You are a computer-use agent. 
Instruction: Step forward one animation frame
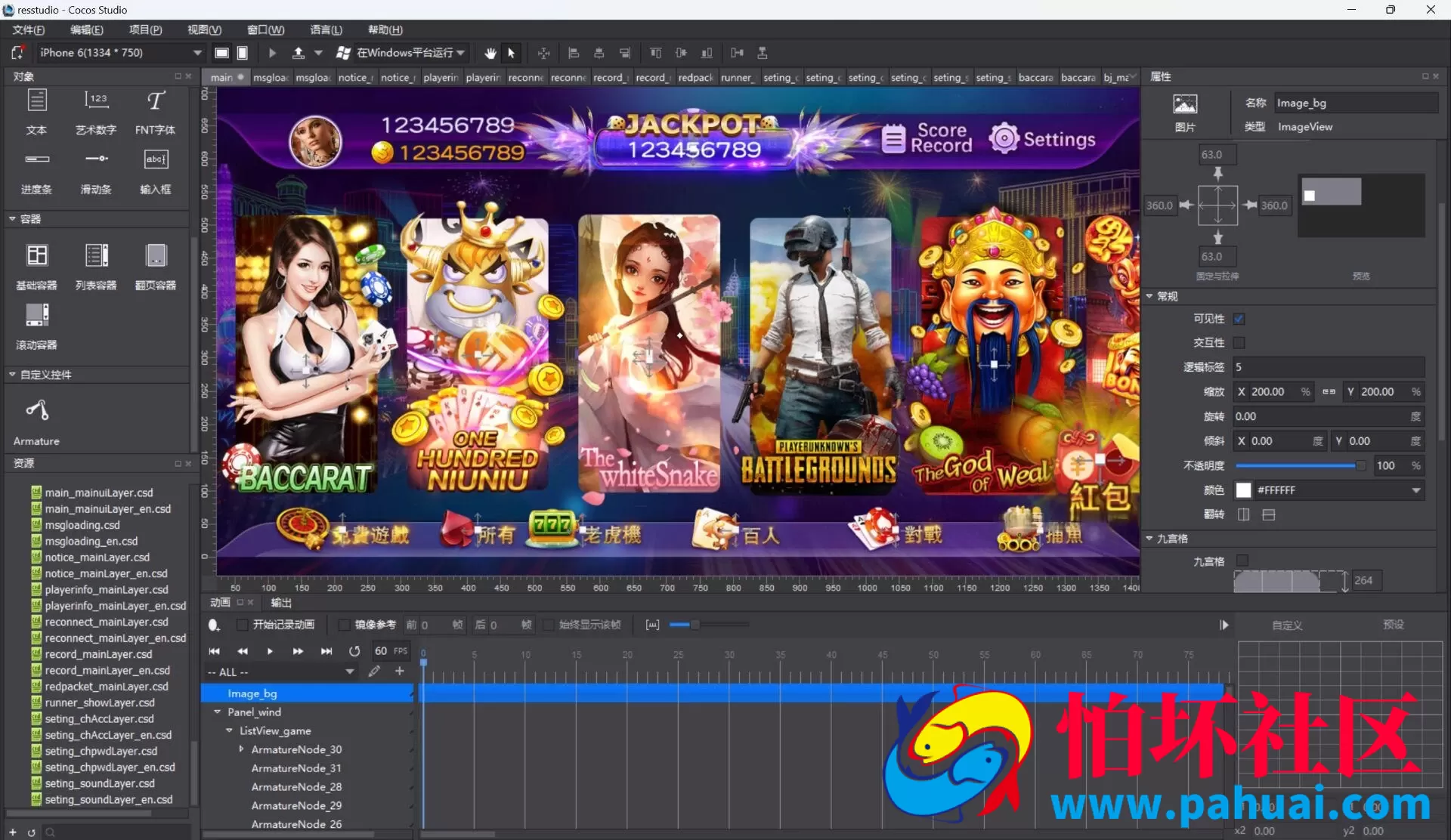pyautogui.click(x=299, y=650)
